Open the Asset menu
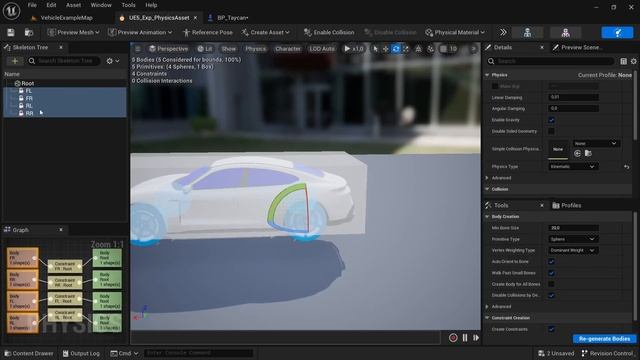This screenshot has height=360, width=640. [x=73, y=5]
